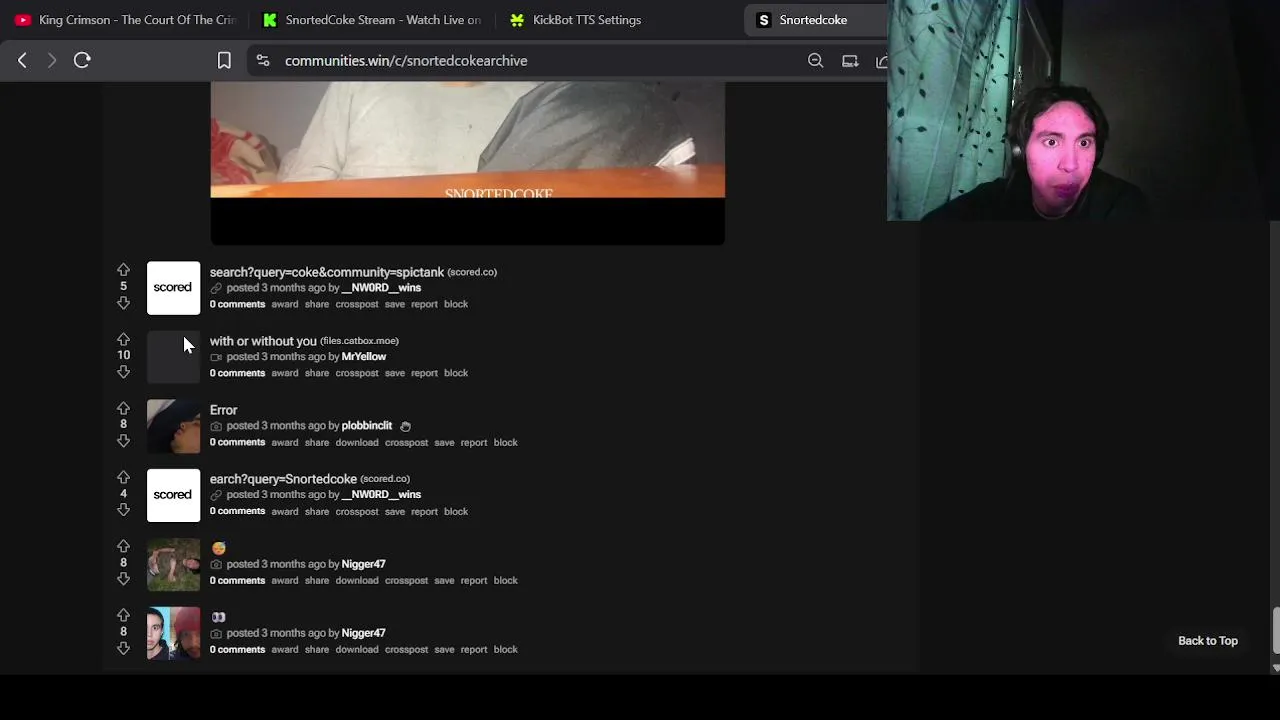This screenshot has height=720, width=1280.
Task: Open scored thumbnail of 'earch?query=Snortedcoke' post
Action: pos(173,495)
